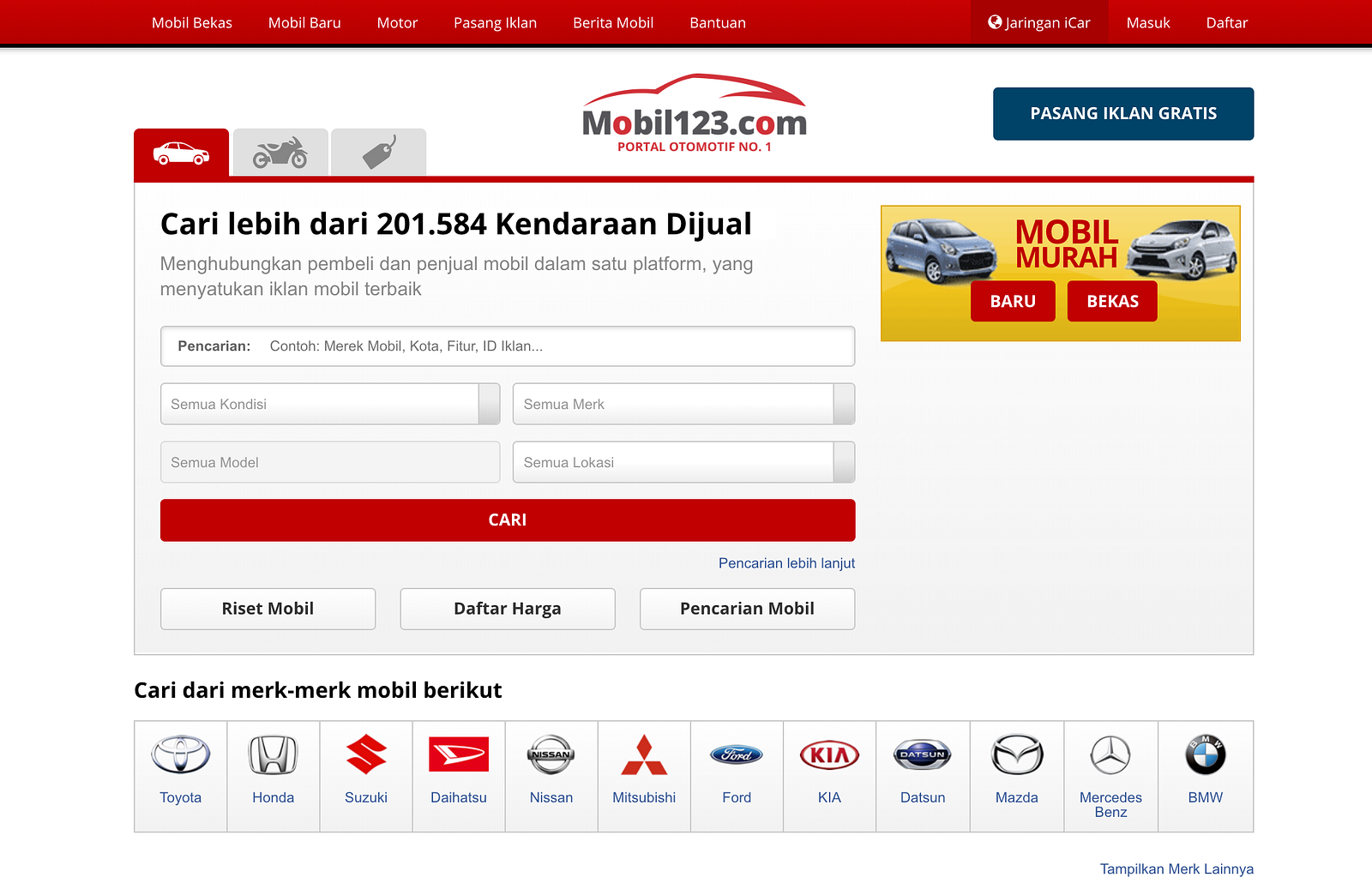
Task: Click the Riset Mobil button
Action: click(268, 609)
